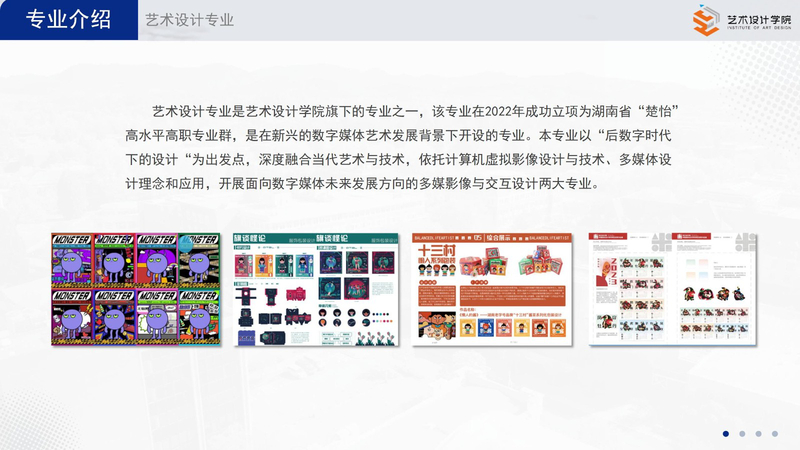
Task: Click the orange cube logo icon
Action: click(704, 20)
